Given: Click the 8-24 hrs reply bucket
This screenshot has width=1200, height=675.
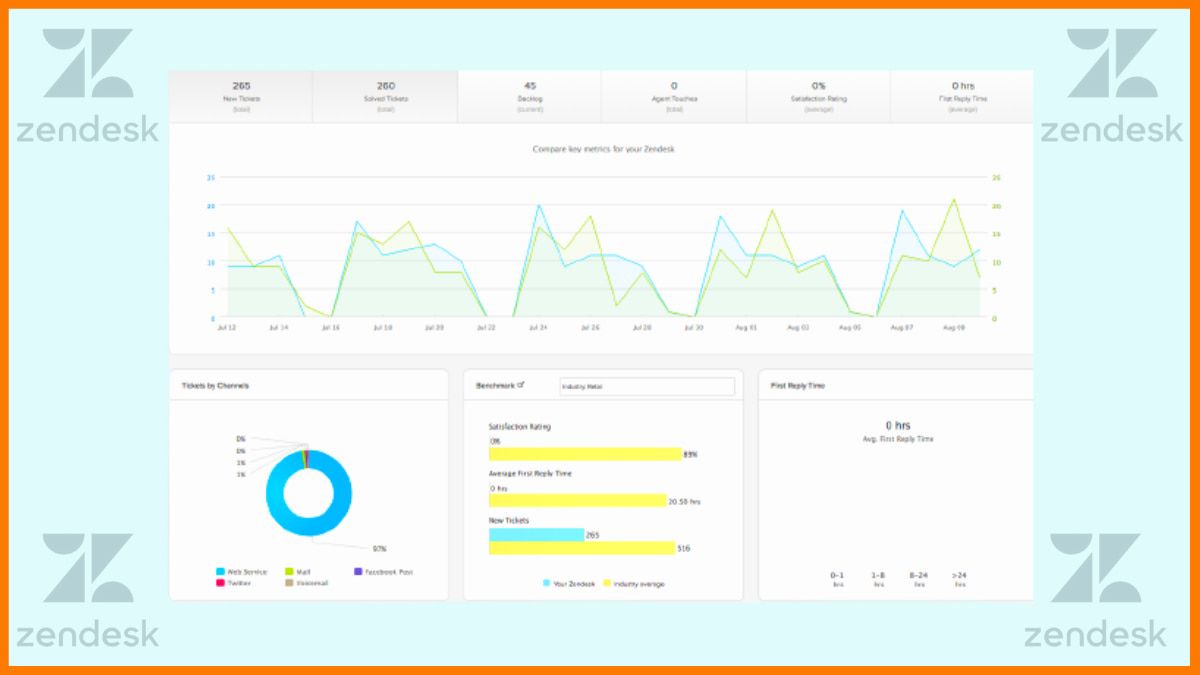Looking at the screenshot, I should pos(919,579).
